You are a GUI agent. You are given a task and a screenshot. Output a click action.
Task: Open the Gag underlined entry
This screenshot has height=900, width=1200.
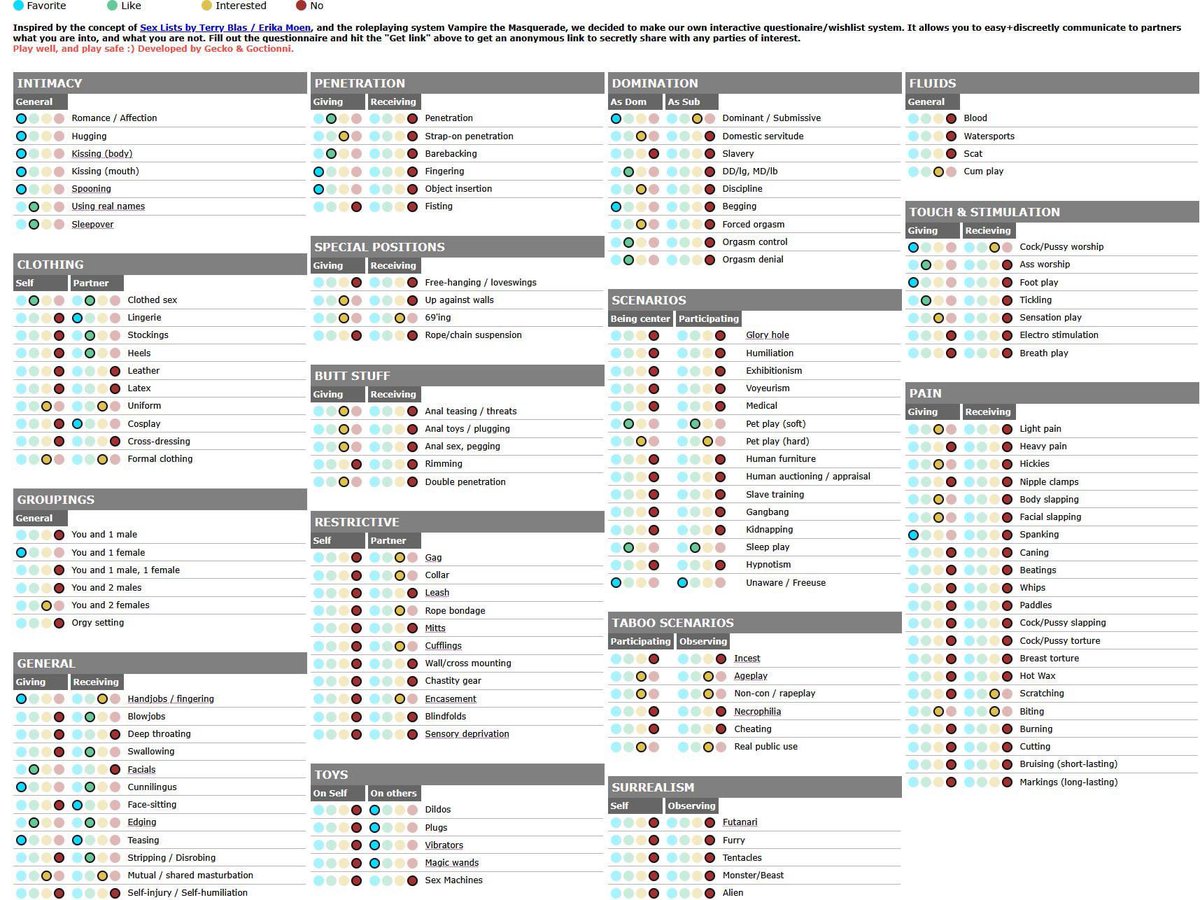coord(433,557)
